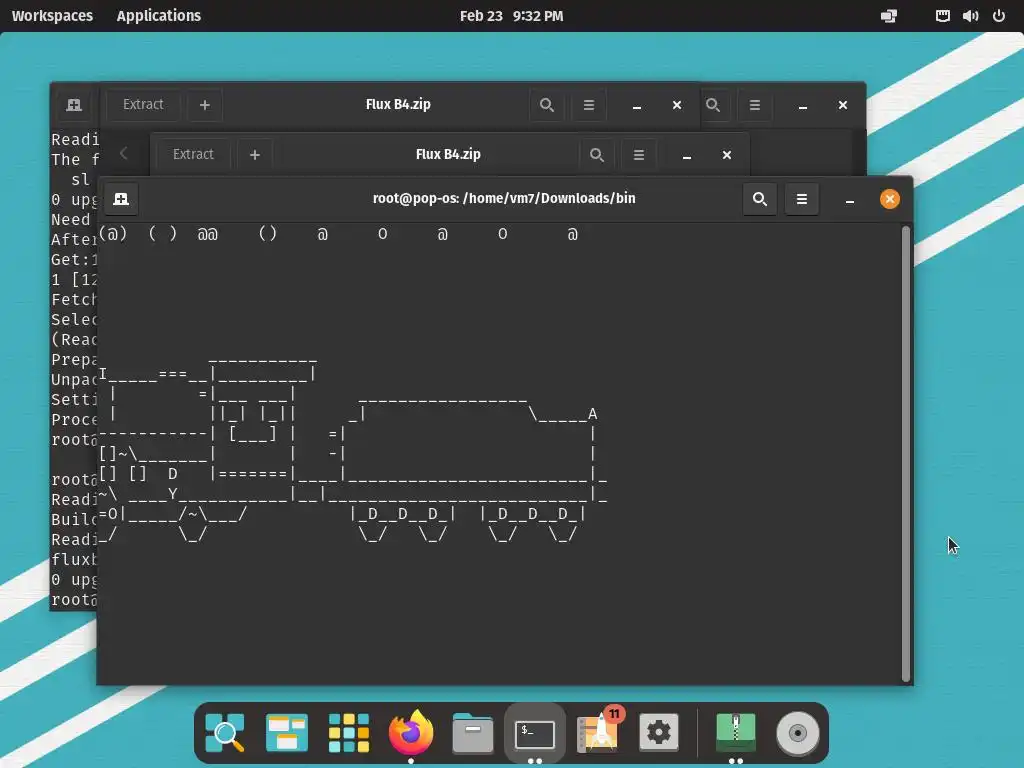The width and height of the screenshot is (1024, 768).
Task: Click the front terminal vertical scrollbar
Action: 905,454
